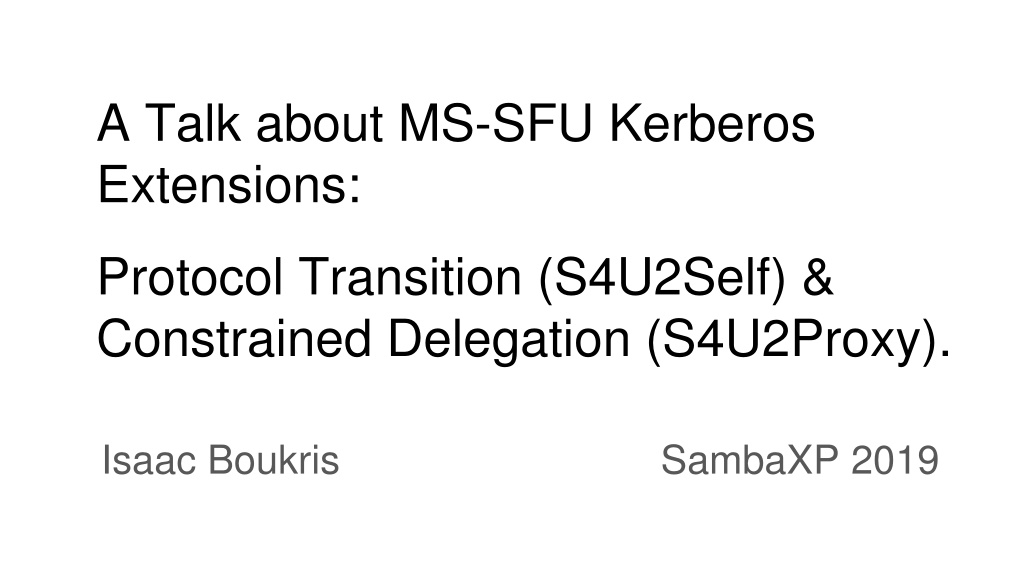Select the word "Constrained"
Viewport: 1024px width, 576px height.
[235, 338]
